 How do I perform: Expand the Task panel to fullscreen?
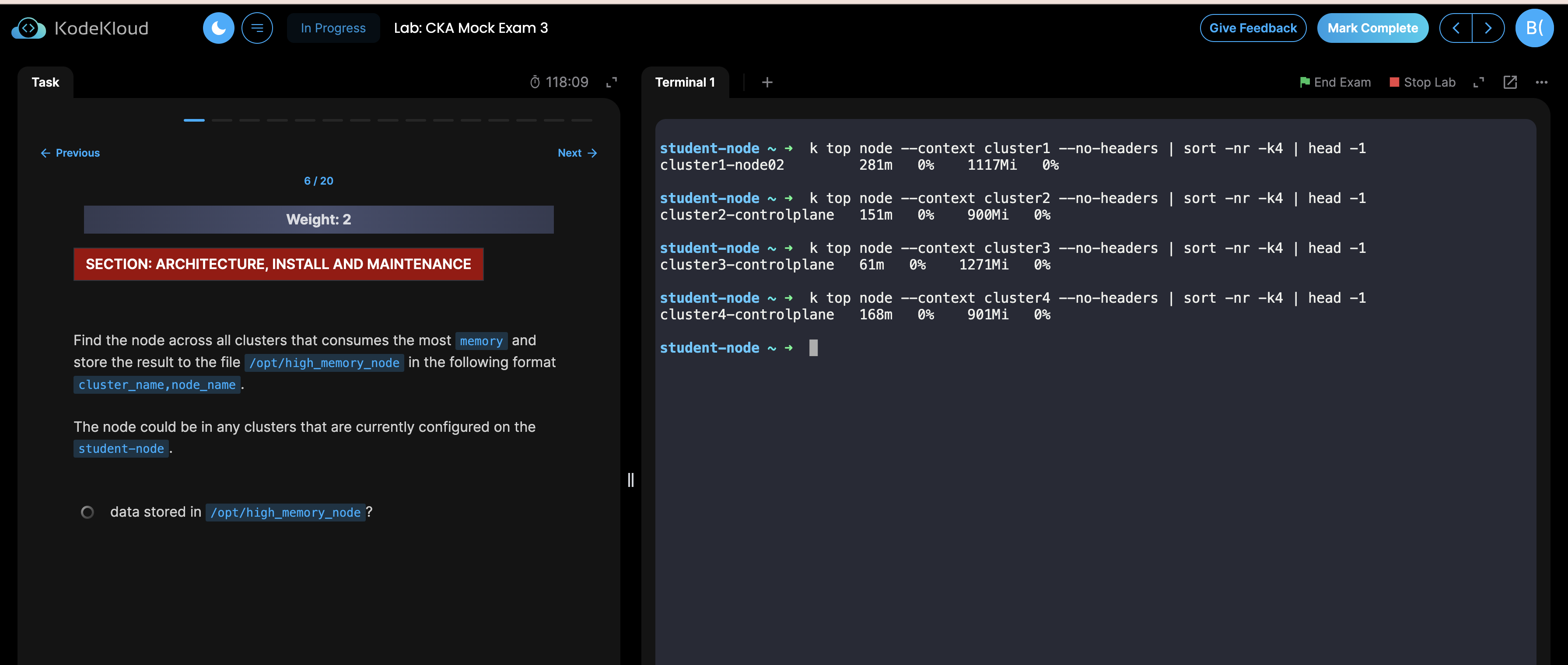coord(612,82)
